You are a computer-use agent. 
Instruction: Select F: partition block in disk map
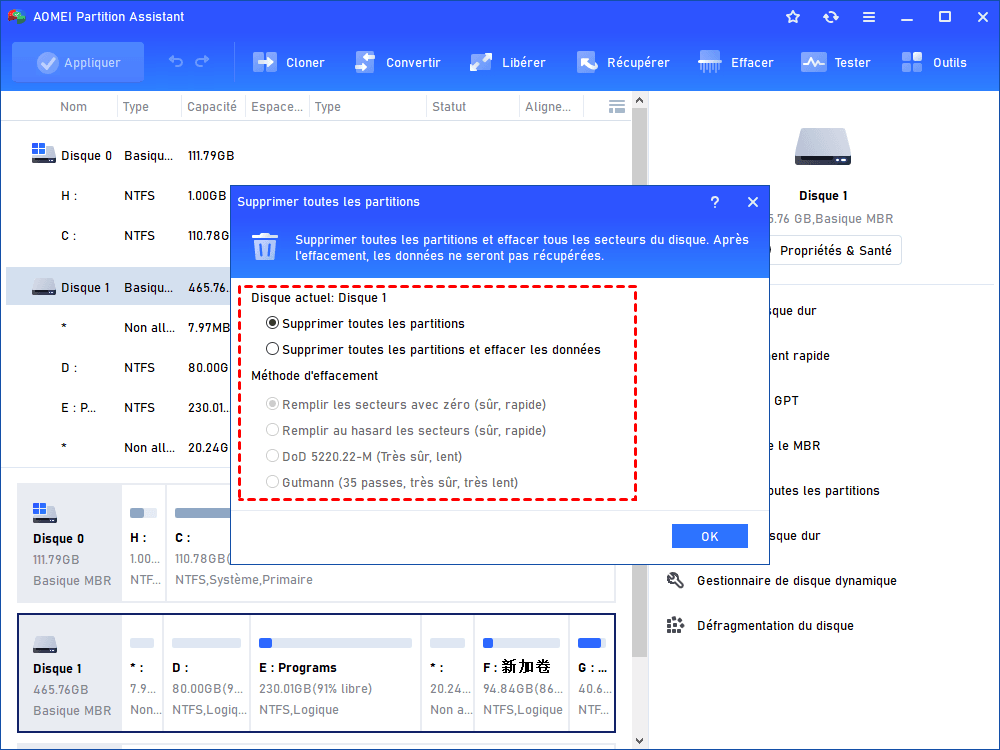[521, 673]
